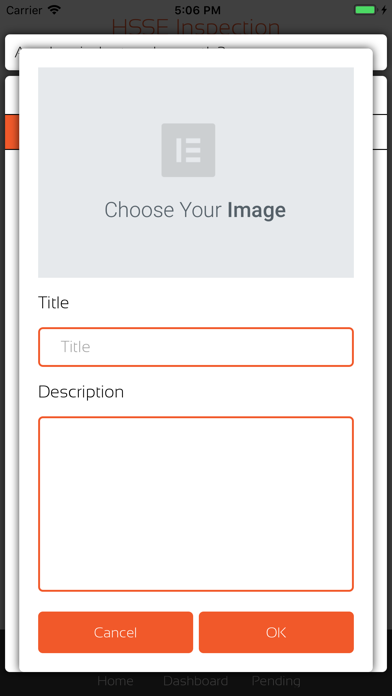Cancel the image dialog
The image size is (392, 696).
pyautogui.click(x=115, y=632)
